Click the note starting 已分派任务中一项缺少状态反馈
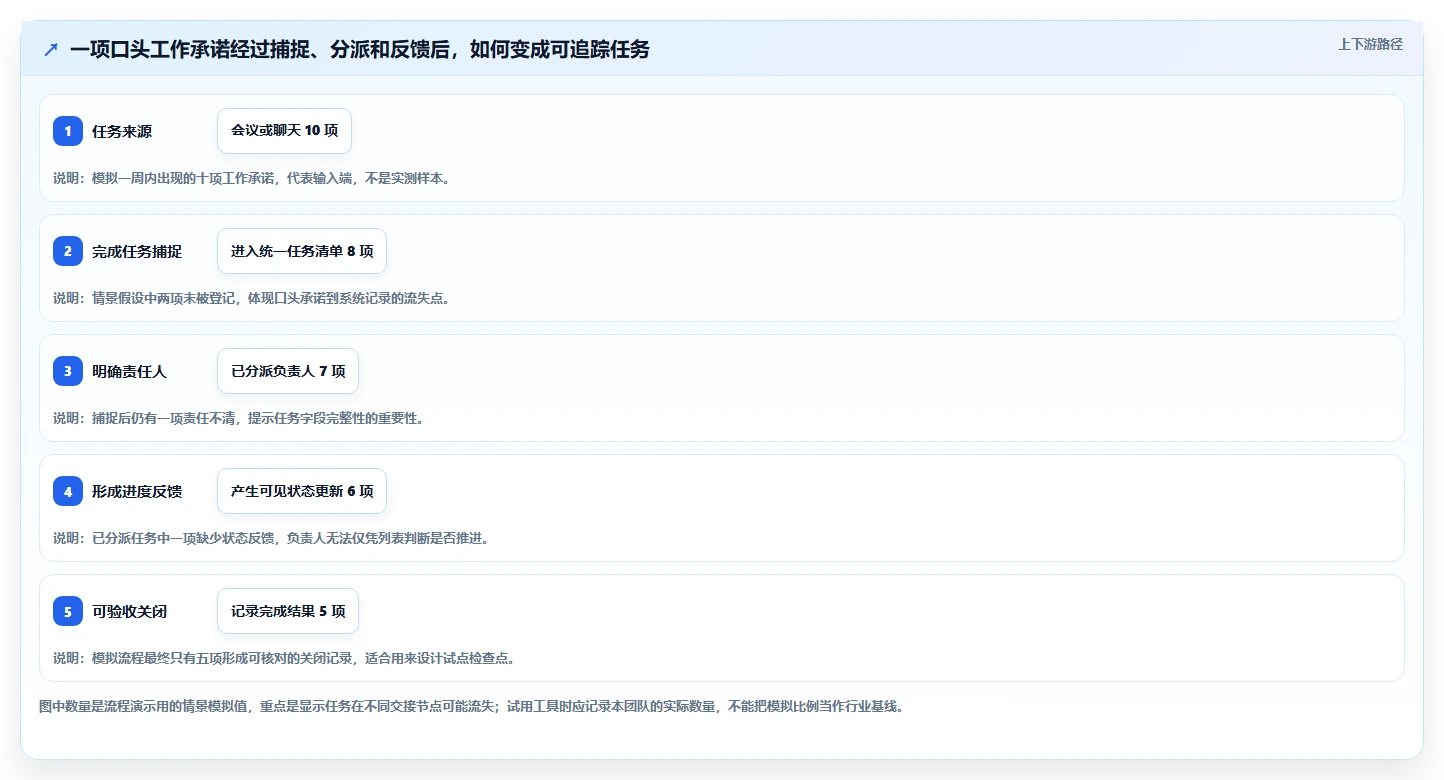1444x780 pixels. click(x=271, y=538)
